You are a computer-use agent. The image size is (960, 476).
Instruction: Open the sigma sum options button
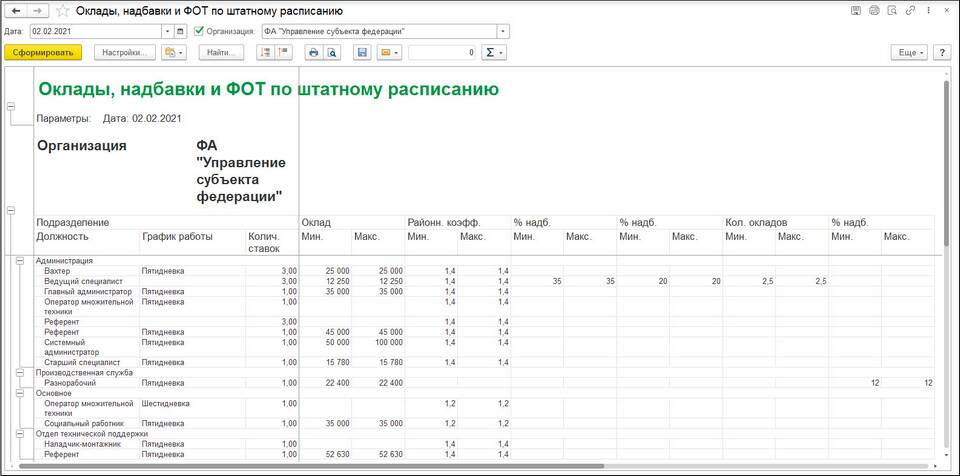point(493,53)
